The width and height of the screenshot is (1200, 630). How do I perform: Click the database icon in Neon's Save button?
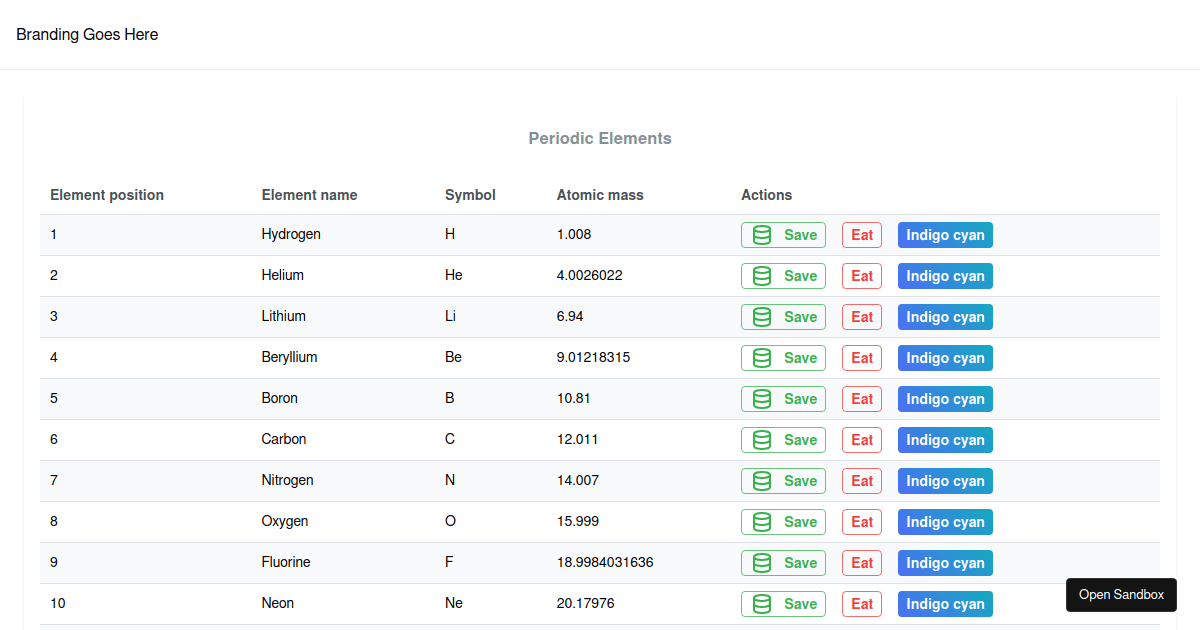[x=761, y=603]
